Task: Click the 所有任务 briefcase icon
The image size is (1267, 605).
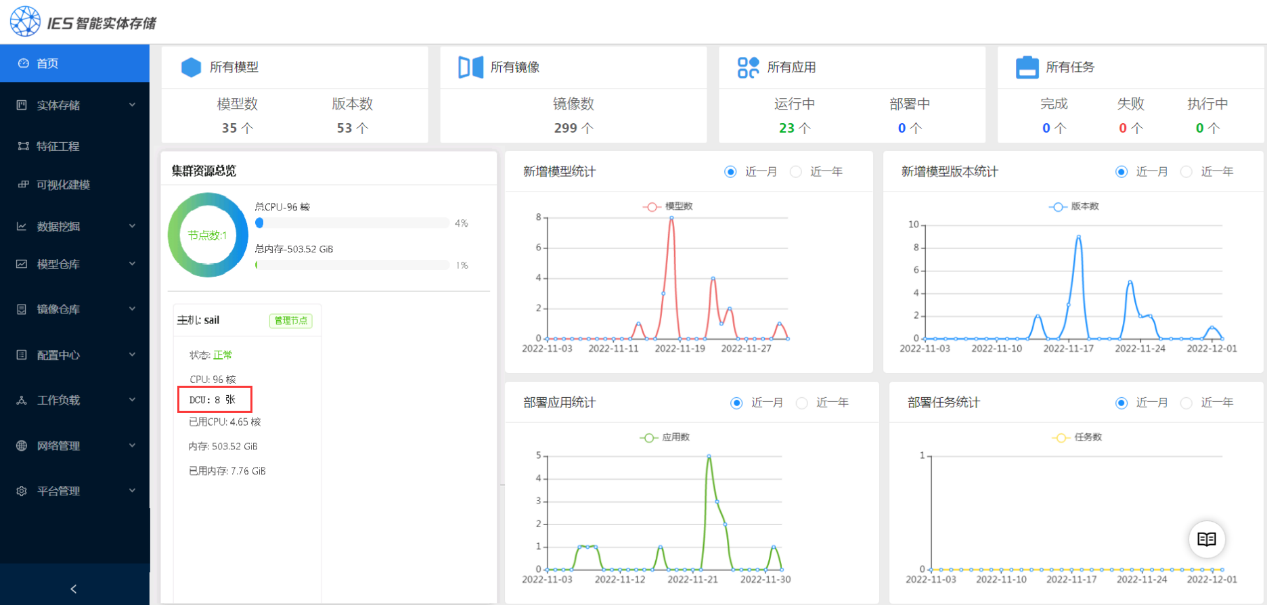Action: (x=1027, y=67)
